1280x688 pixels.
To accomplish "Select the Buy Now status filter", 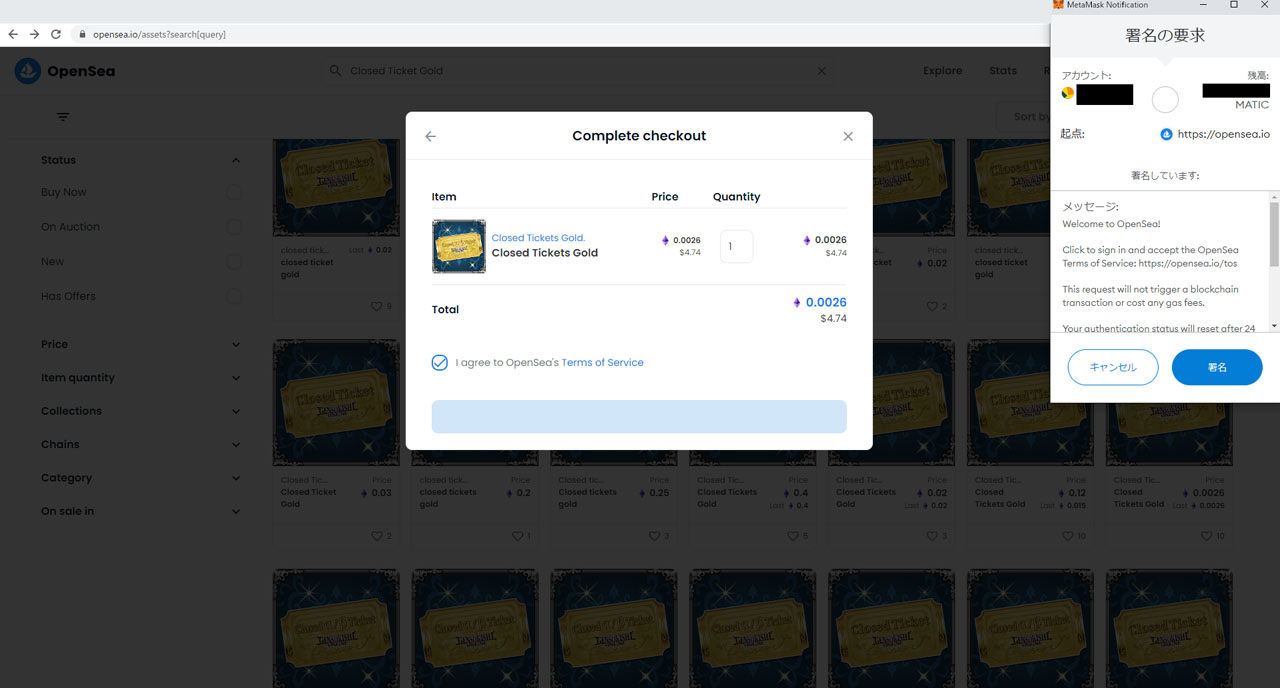I will tap(234, 192).
